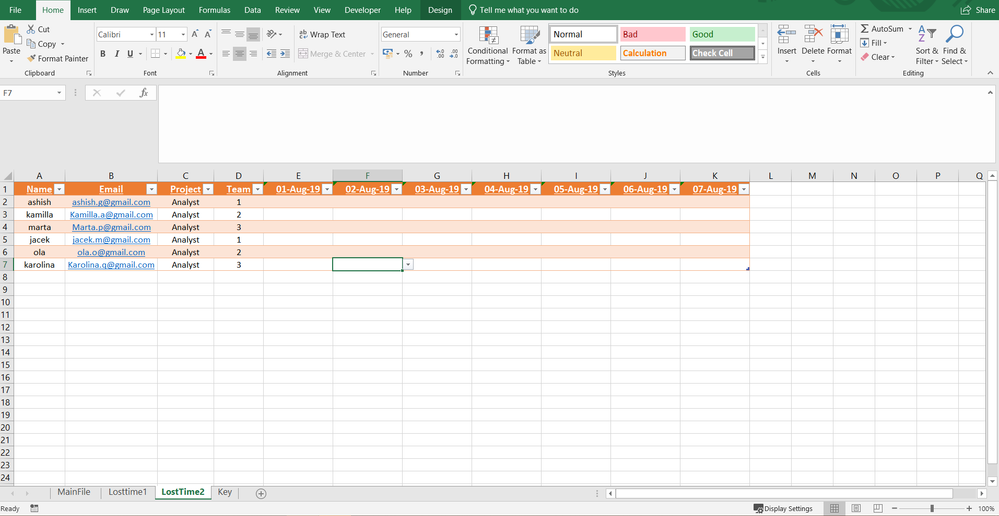Toggle Bold formatting
The image size is (999, 516).
103,54
